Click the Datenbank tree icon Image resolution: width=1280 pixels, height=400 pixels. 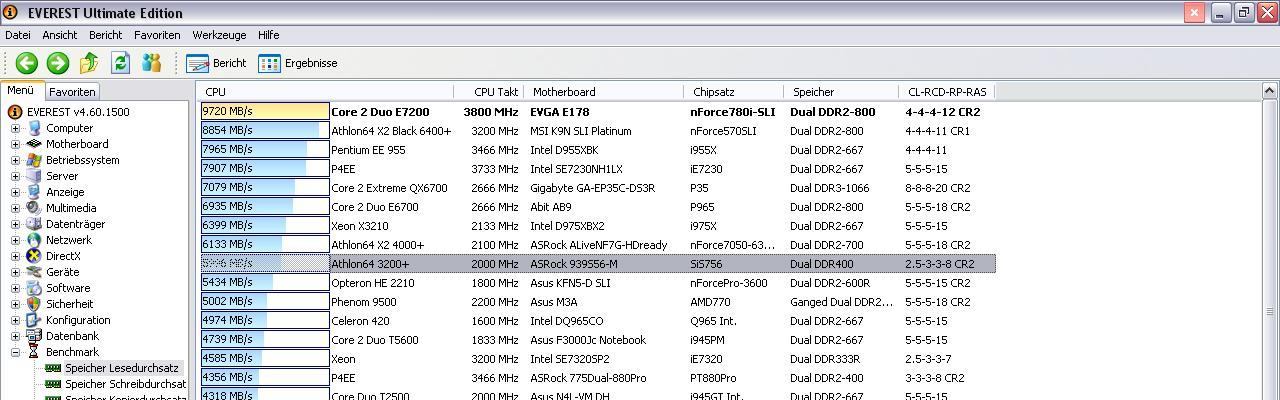coord(35,336)
